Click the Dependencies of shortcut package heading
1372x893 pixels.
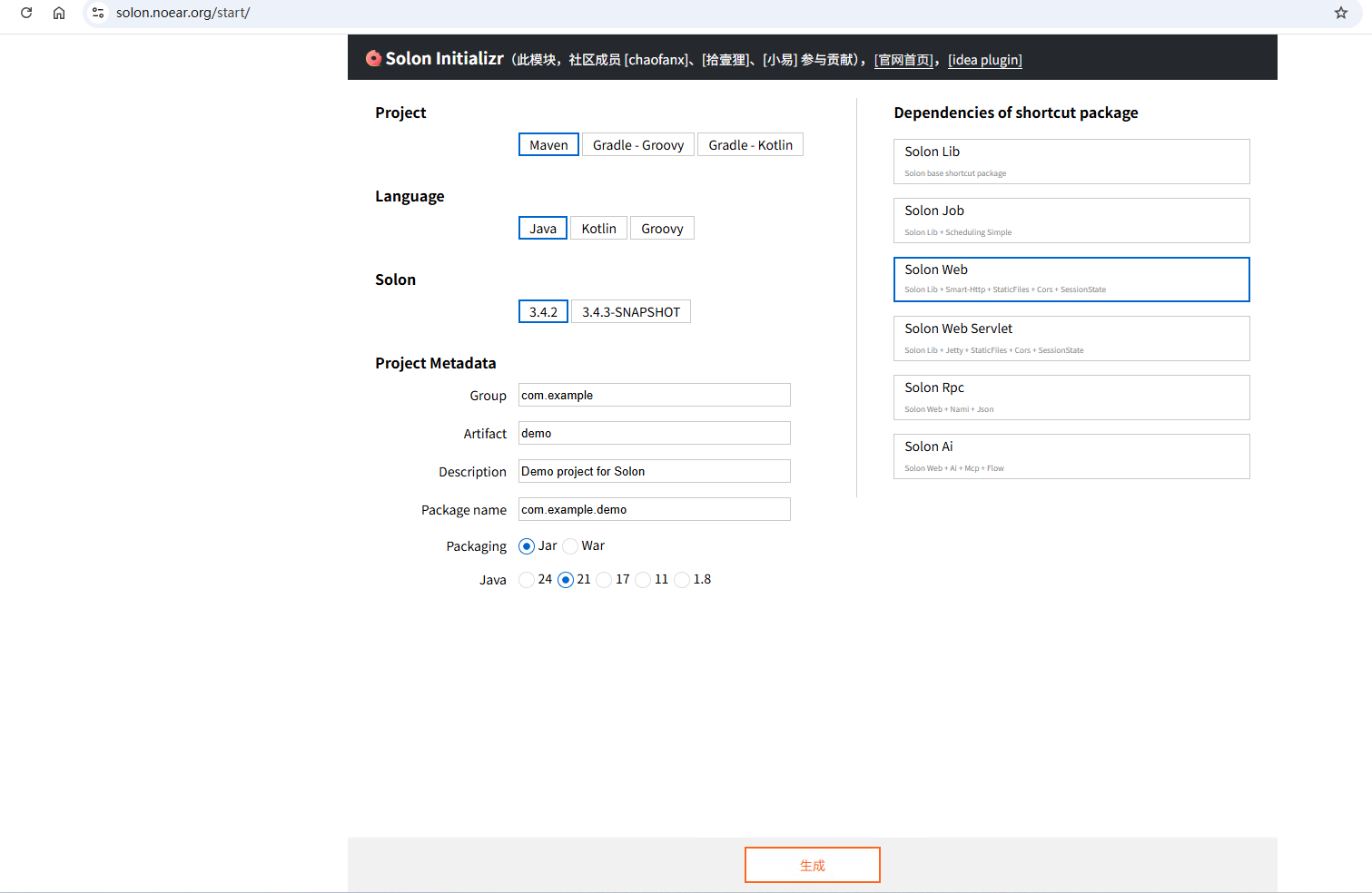click(x=1016, y=113)
